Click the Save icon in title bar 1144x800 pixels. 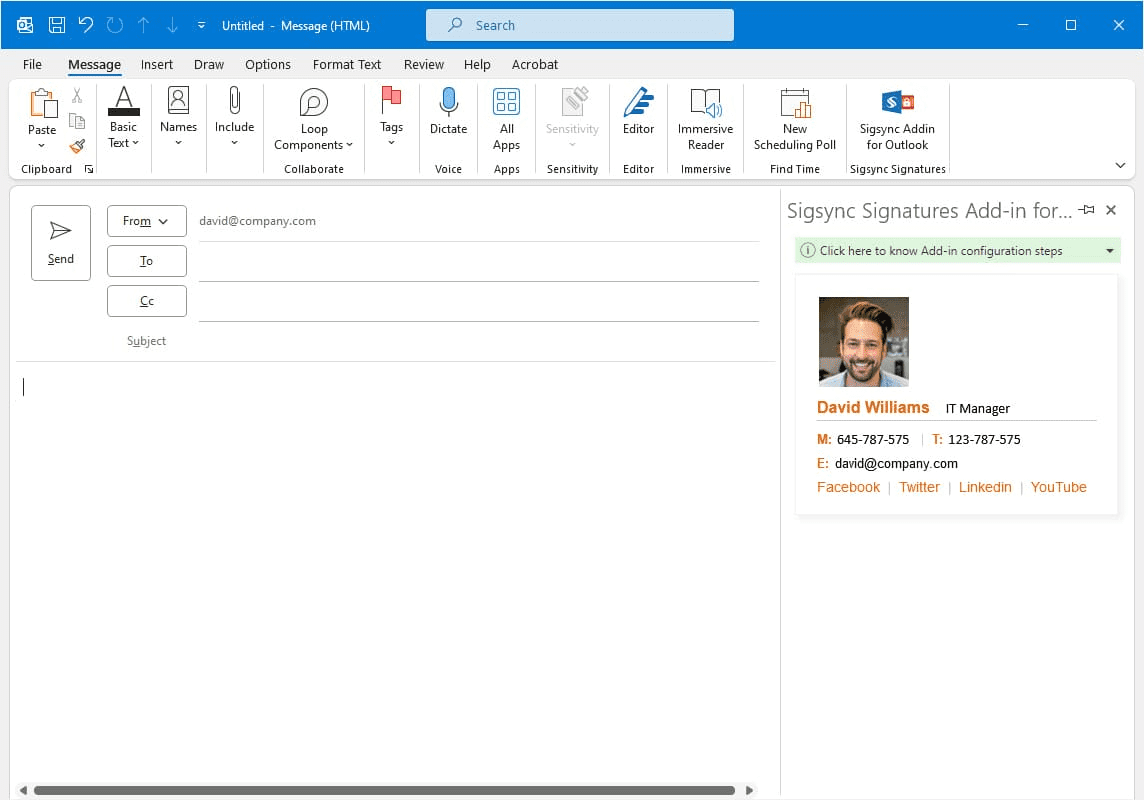coord(57,25)
